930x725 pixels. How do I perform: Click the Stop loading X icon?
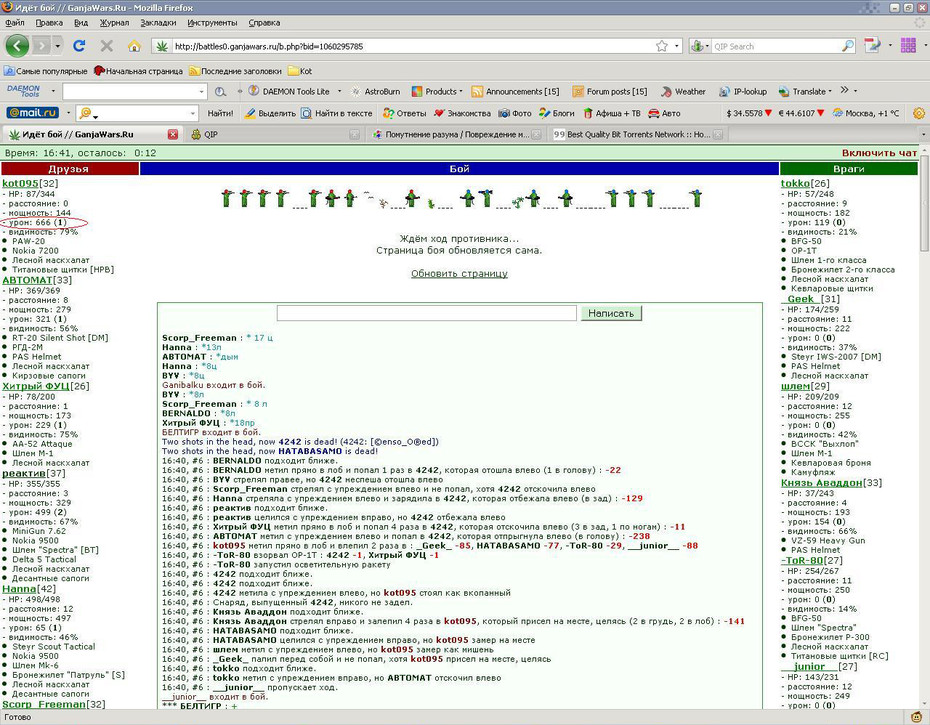[x=107, y=46]
